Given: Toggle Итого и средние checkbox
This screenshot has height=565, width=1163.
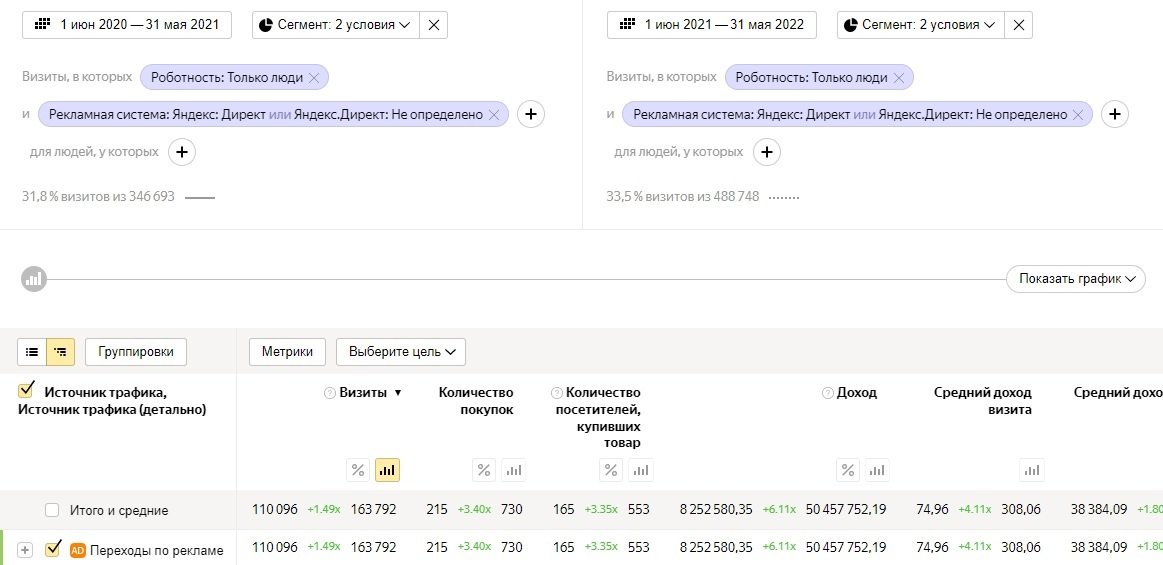Looking at the screenshot, I should point(52,510).
